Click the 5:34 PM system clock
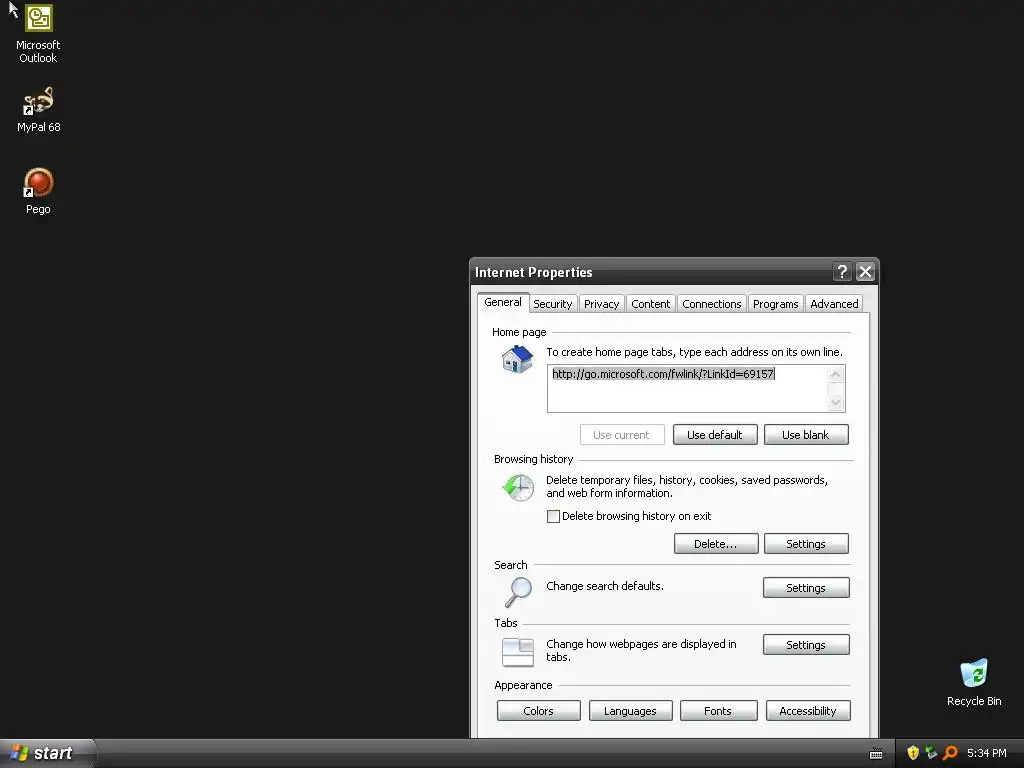 986,753
